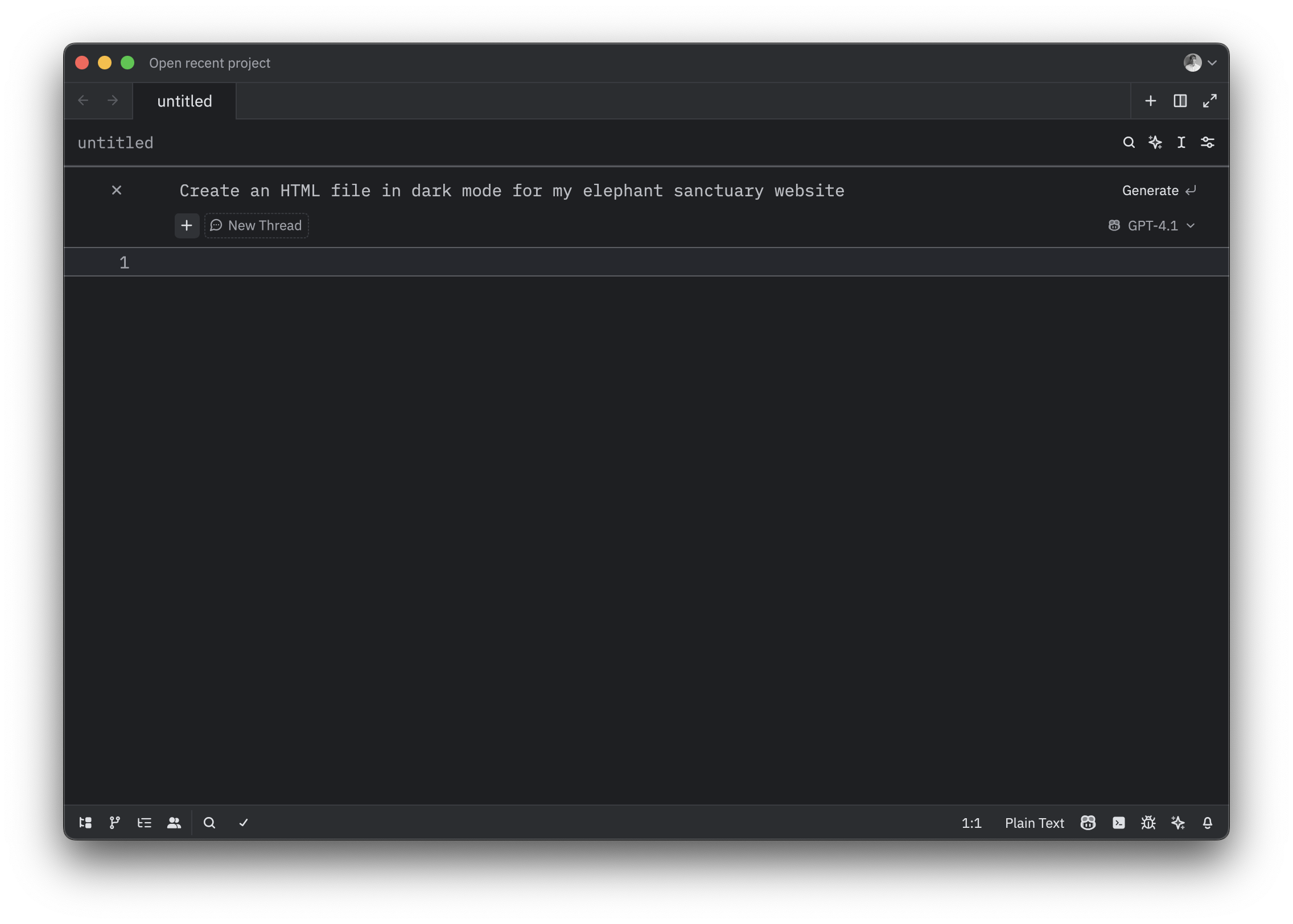The image size is (1293, 924).
Task: Zoom pane with the expand arrows icon
Action: coord(1209,101)
